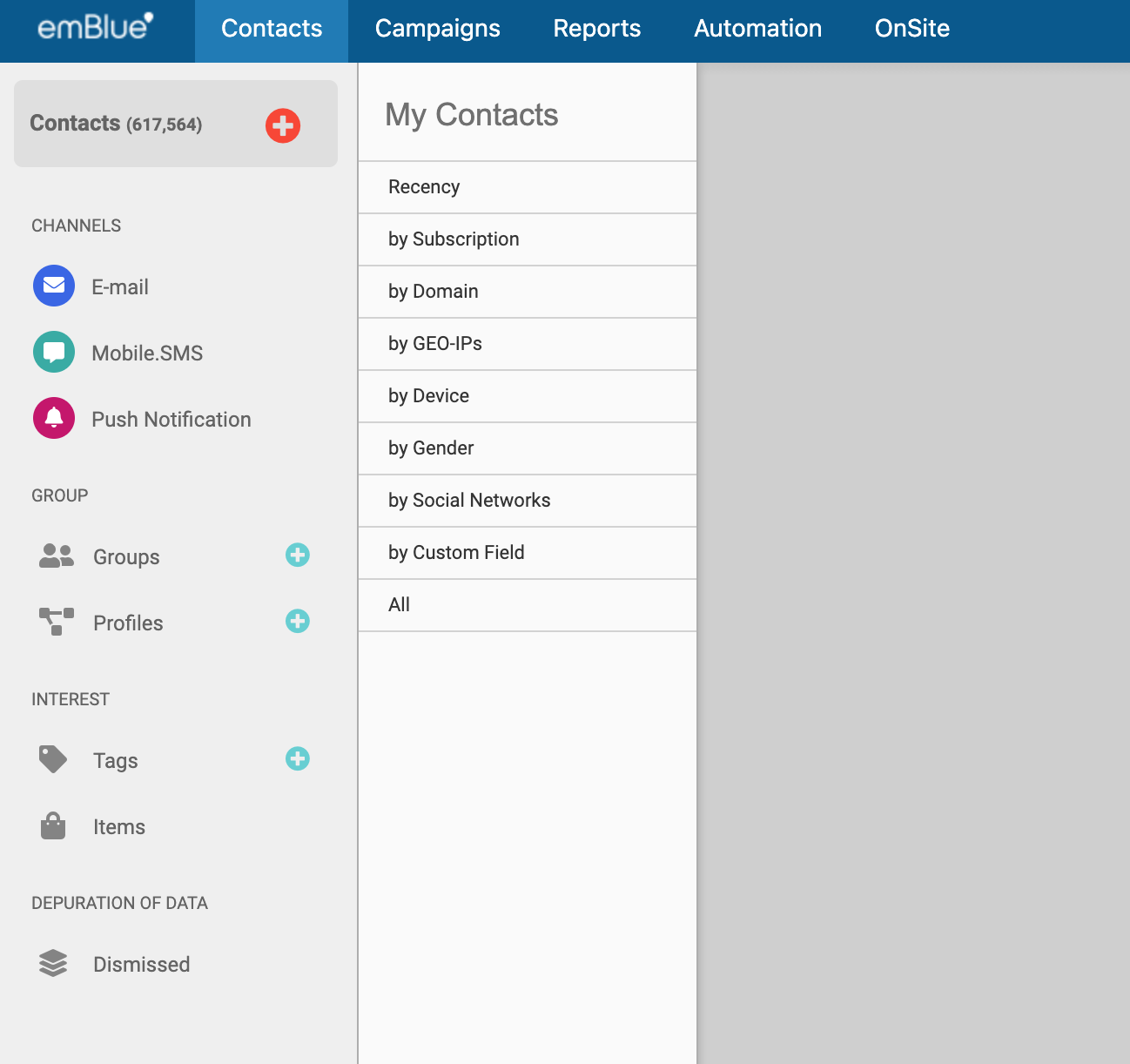Create a new tag with plus icon
Viewport: 1130px width, 1064px height.
[x=298, y=758]
